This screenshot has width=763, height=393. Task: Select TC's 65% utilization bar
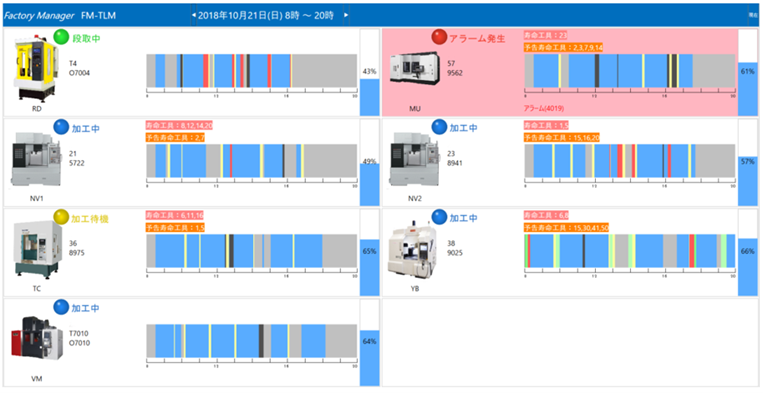369,252
